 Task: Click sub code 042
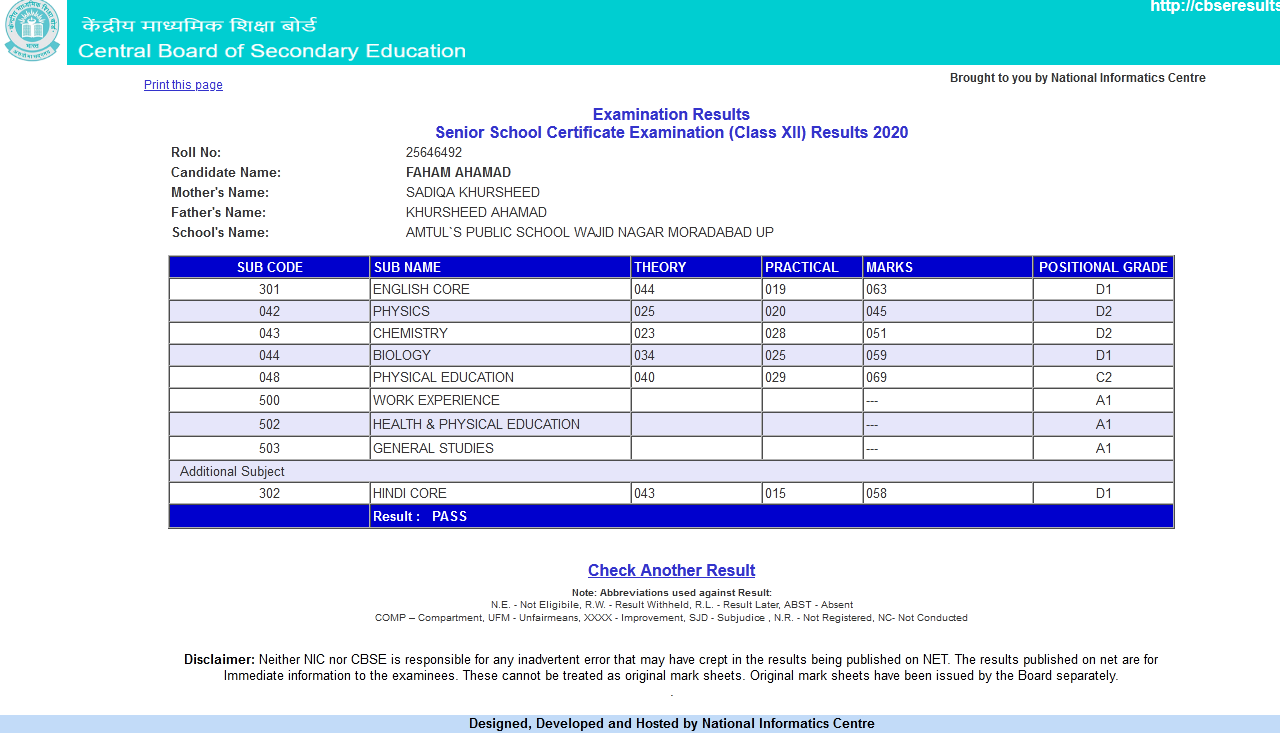click(x=270, y=311)
